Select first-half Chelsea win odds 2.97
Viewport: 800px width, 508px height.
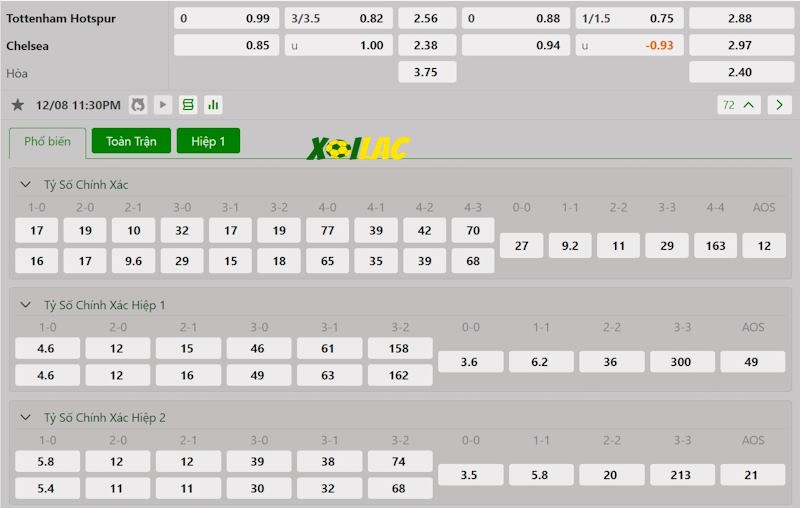(741, 45)
